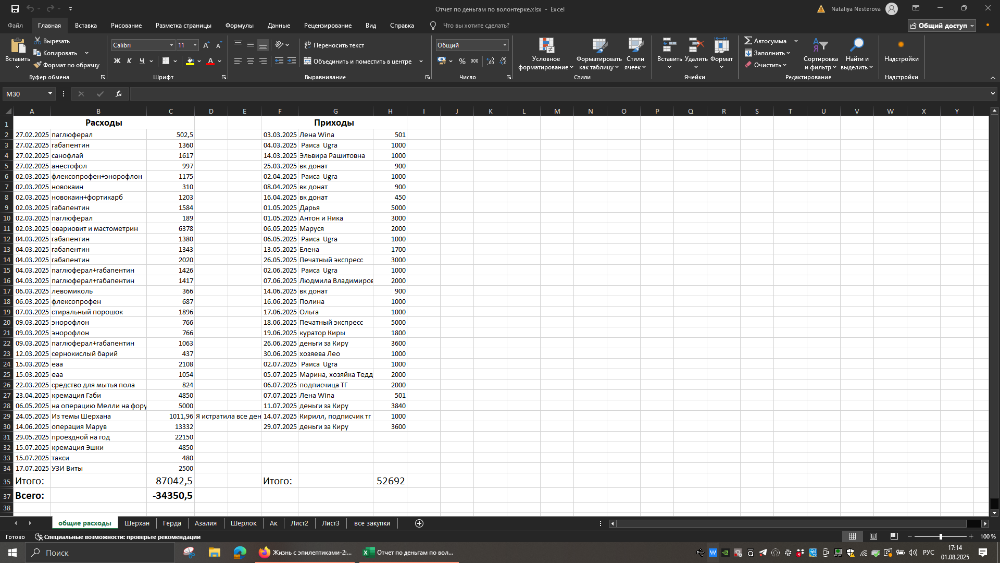Select cell C35 with total 87042,5
Image resolution: width=1000 pixels, height=563 pixels.
169,480
